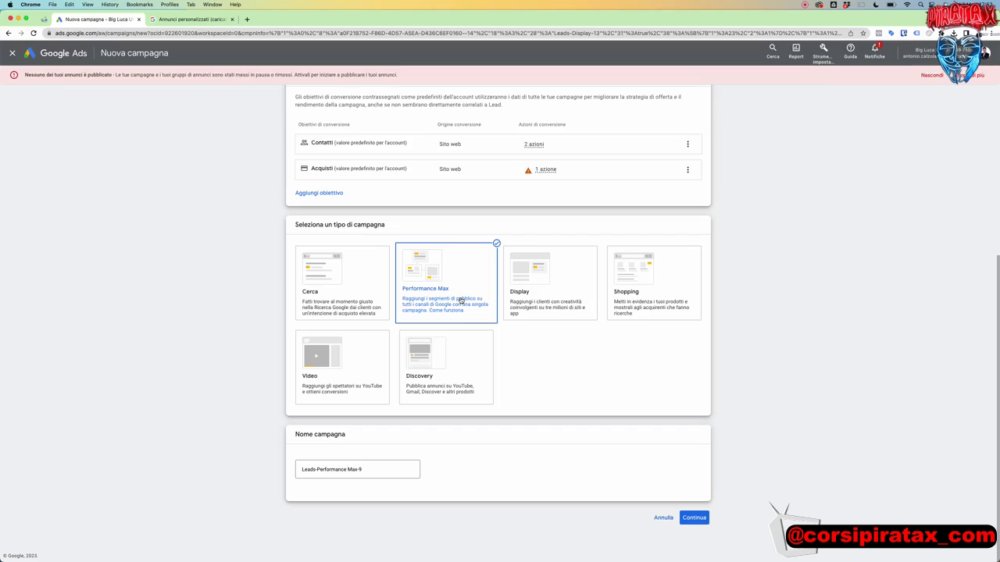Click the Do Not Disturb moon icon
Image resolution: width=1000 pixels, height=562 pixels.
point(876,4)
